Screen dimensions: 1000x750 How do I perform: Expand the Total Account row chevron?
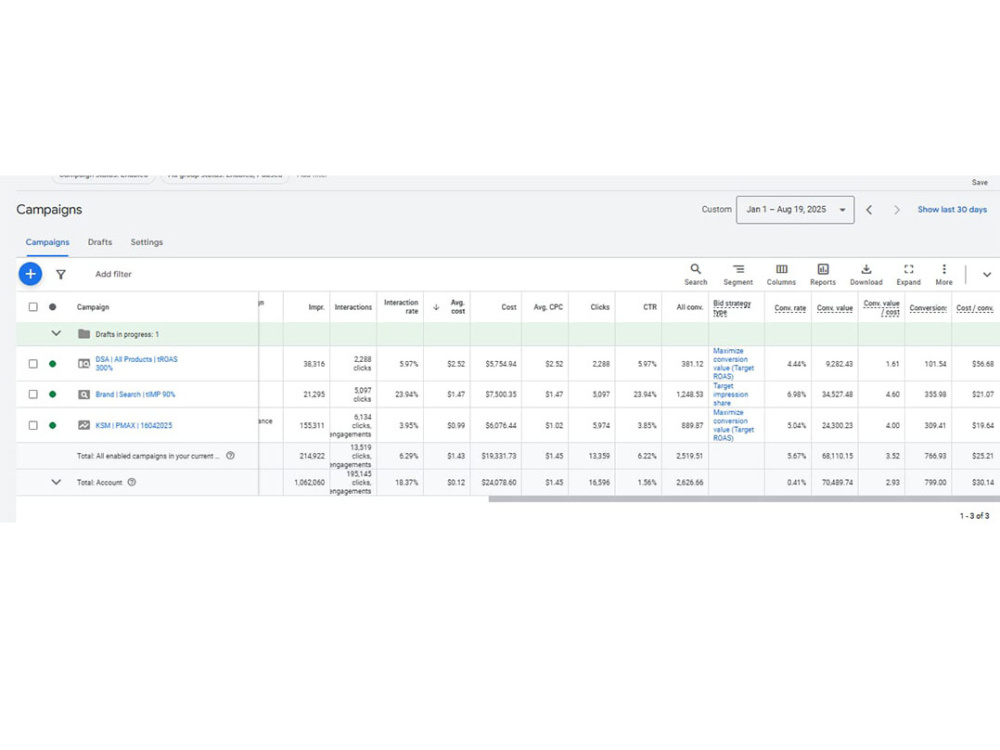[56, 482]
